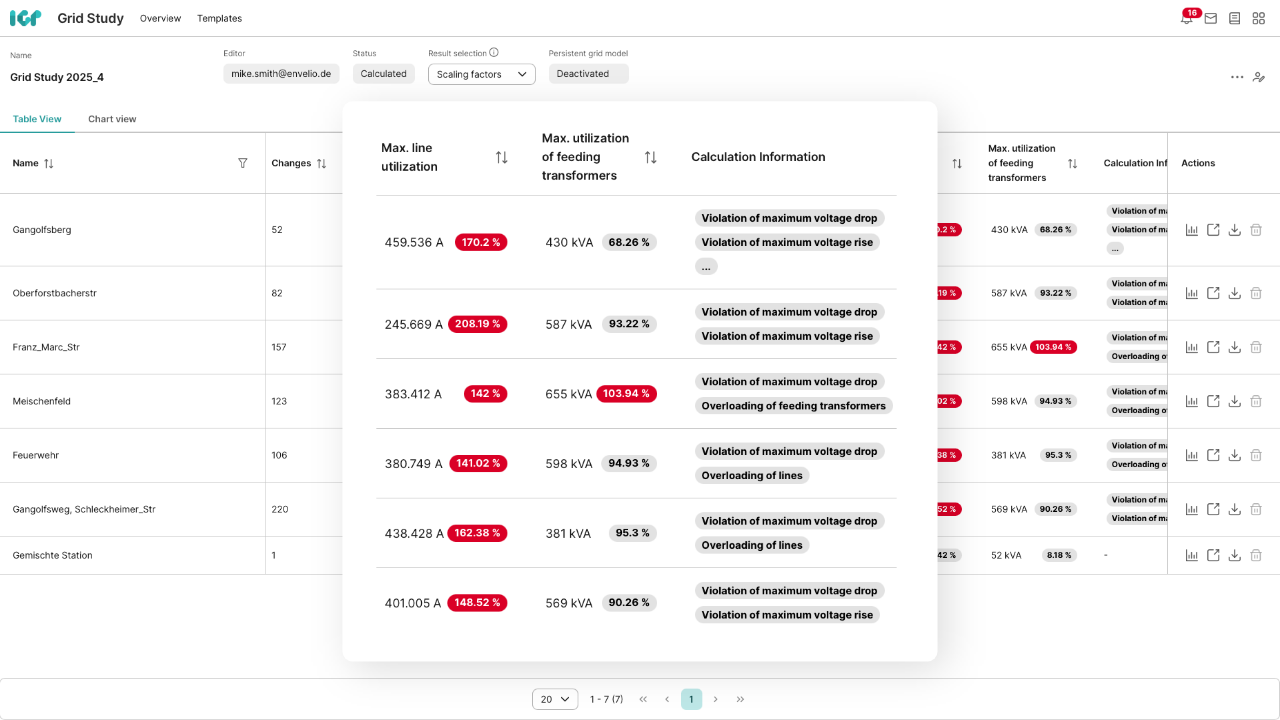Screen dimensions: 1280x720
Task: Go to the Overview page link
Action: coord(160,18)
